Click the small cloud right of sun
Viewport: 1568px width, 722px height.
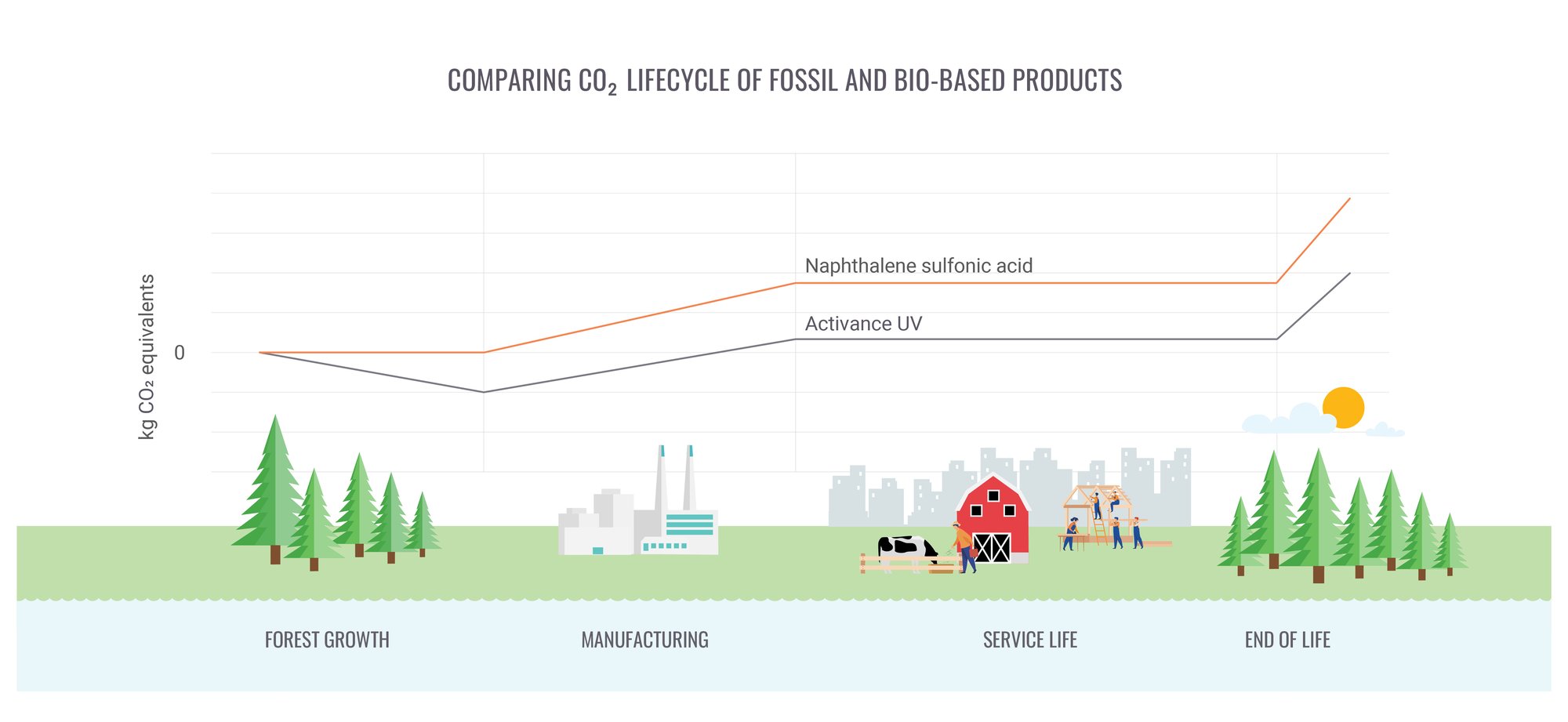(1385, 430)
